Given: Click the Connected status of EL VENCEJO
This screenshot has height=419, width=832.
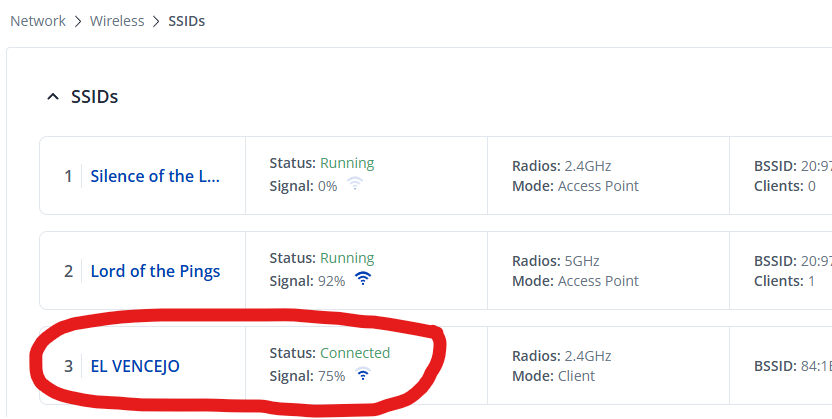Looking at the screenshot, I should (355, 353).
